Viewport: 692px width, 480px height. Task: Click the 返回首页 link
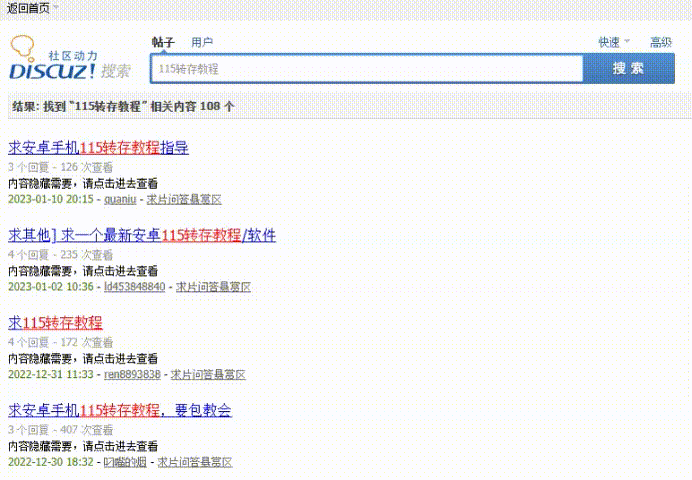pyautogui.click(x=28, y=8)
